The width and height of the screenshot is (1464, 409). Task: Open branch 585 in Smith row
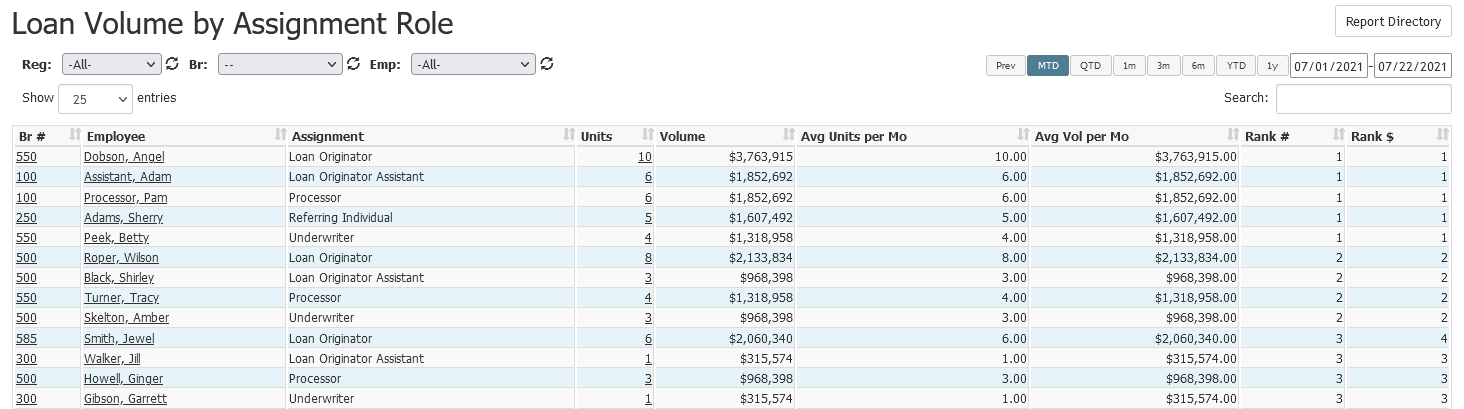[x=25, y=338]
